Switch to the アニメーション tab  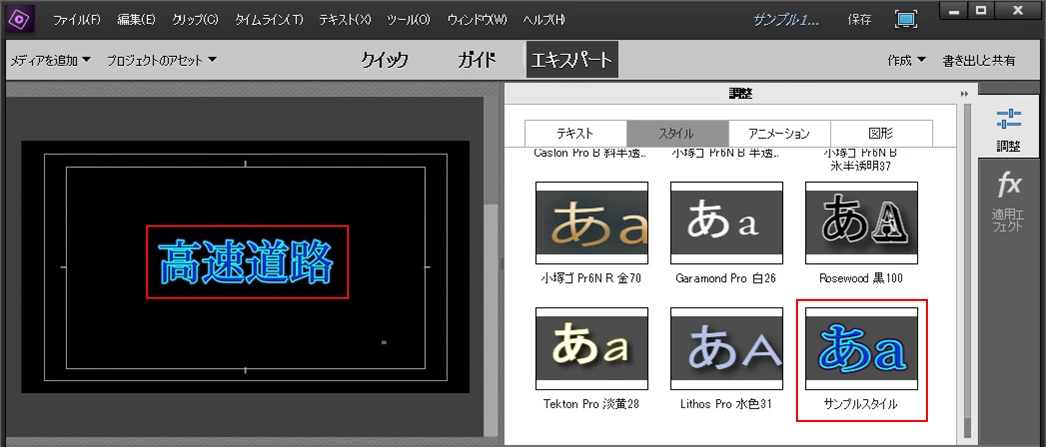[779, 133]
